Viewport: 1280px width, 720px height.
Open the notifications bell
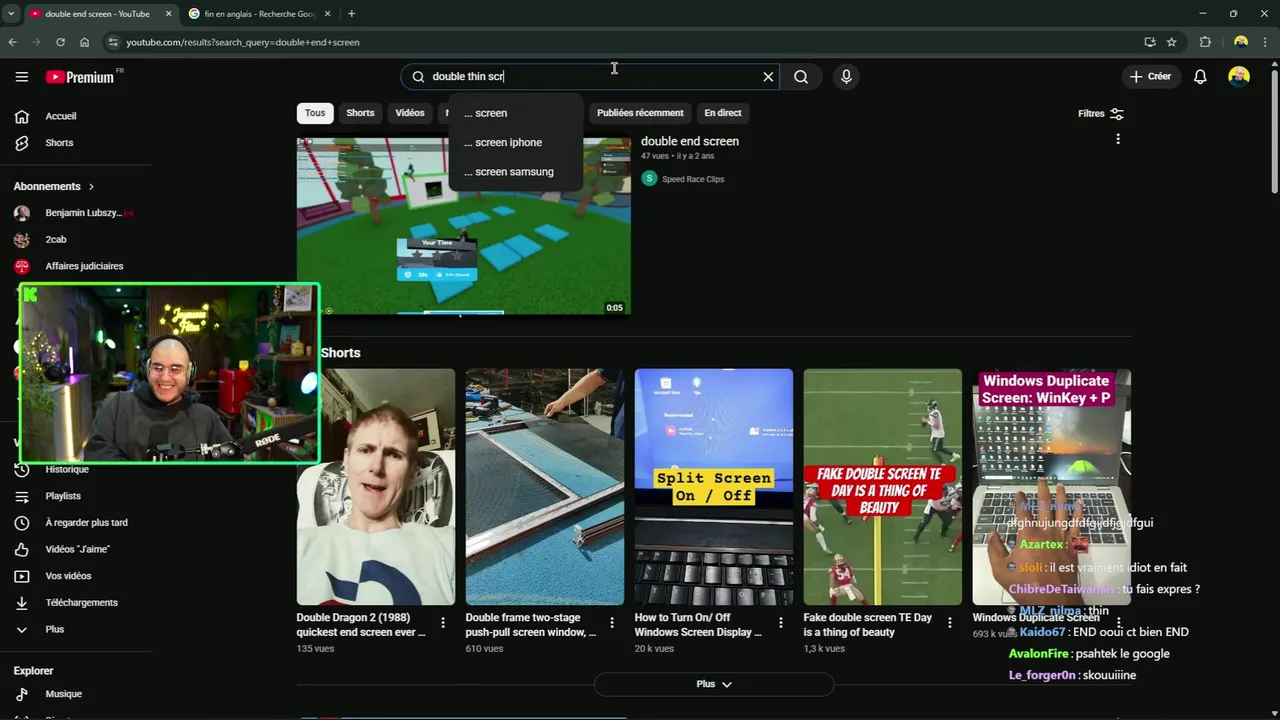click(1200, 77)
